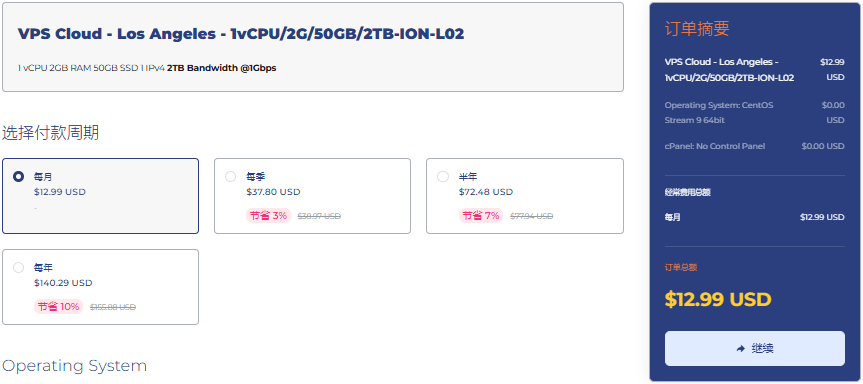Click the 继续 continue button
The image size is (863, 384).
755,348
